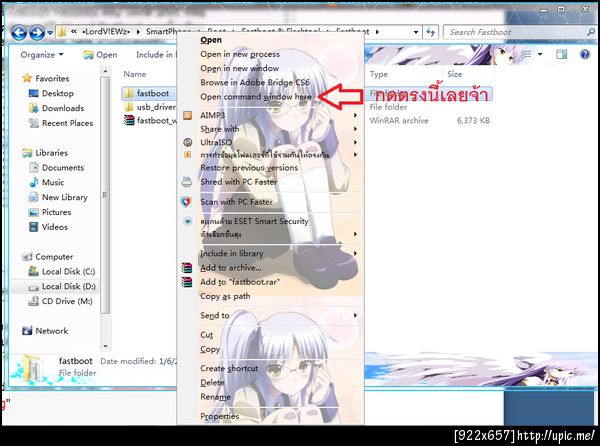Open CD Drive (M:)

point(60,301)
